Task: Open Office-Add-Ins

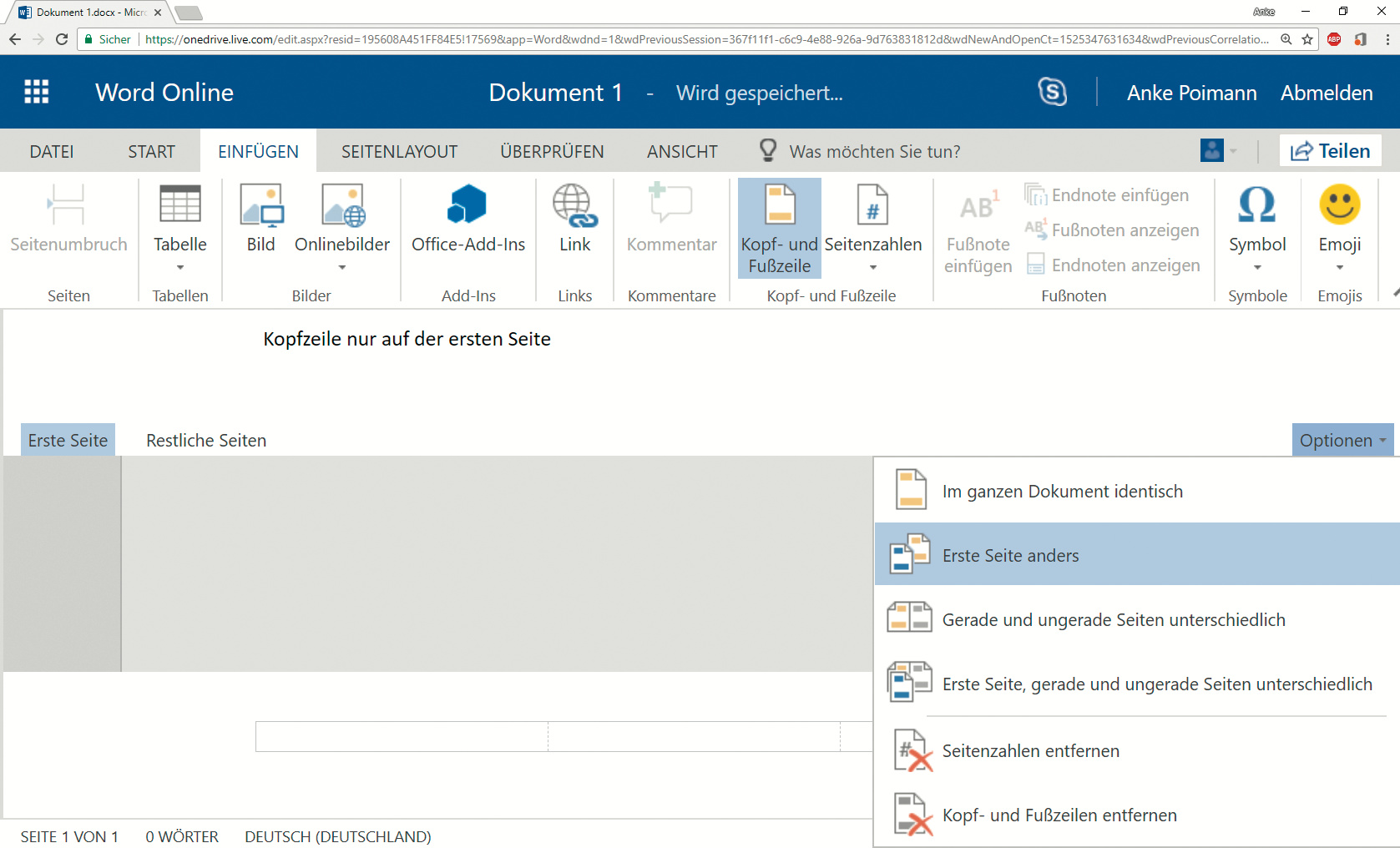Action: click(468, 220)
